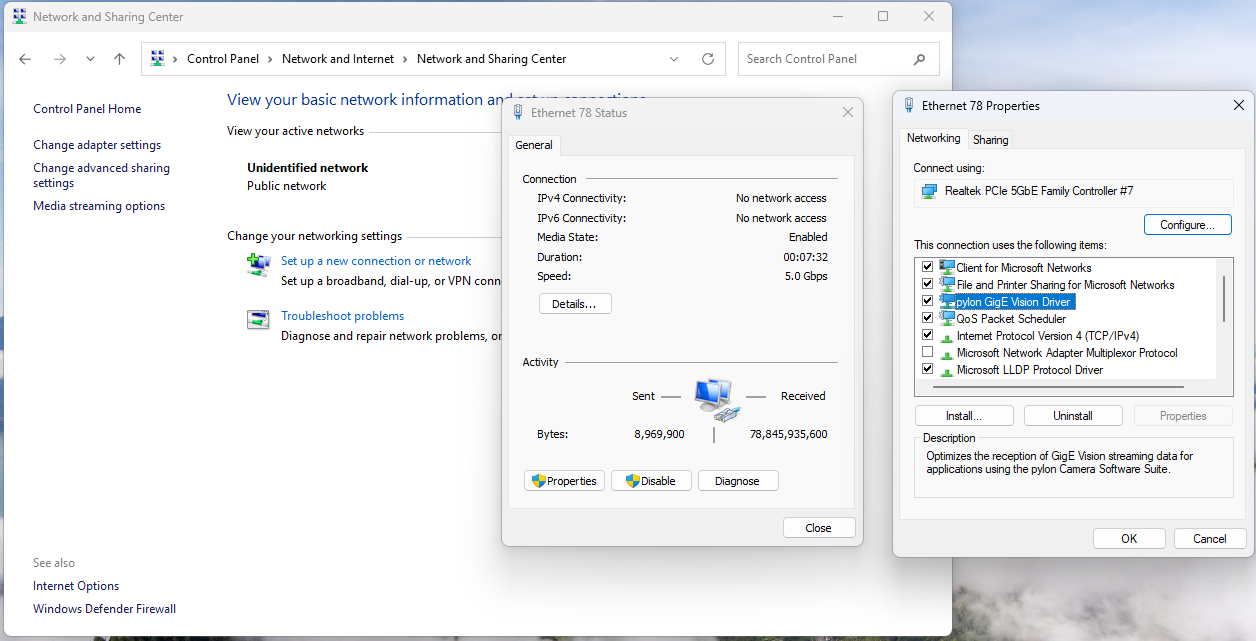
Task: Open Change adapter settings link
Action: pos(97,145)
